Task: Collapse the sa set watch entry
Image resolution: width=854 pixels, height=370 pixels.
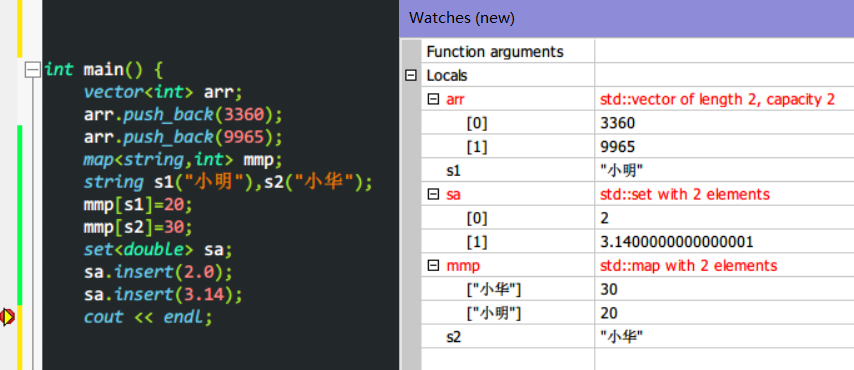Action: [434, 194]
